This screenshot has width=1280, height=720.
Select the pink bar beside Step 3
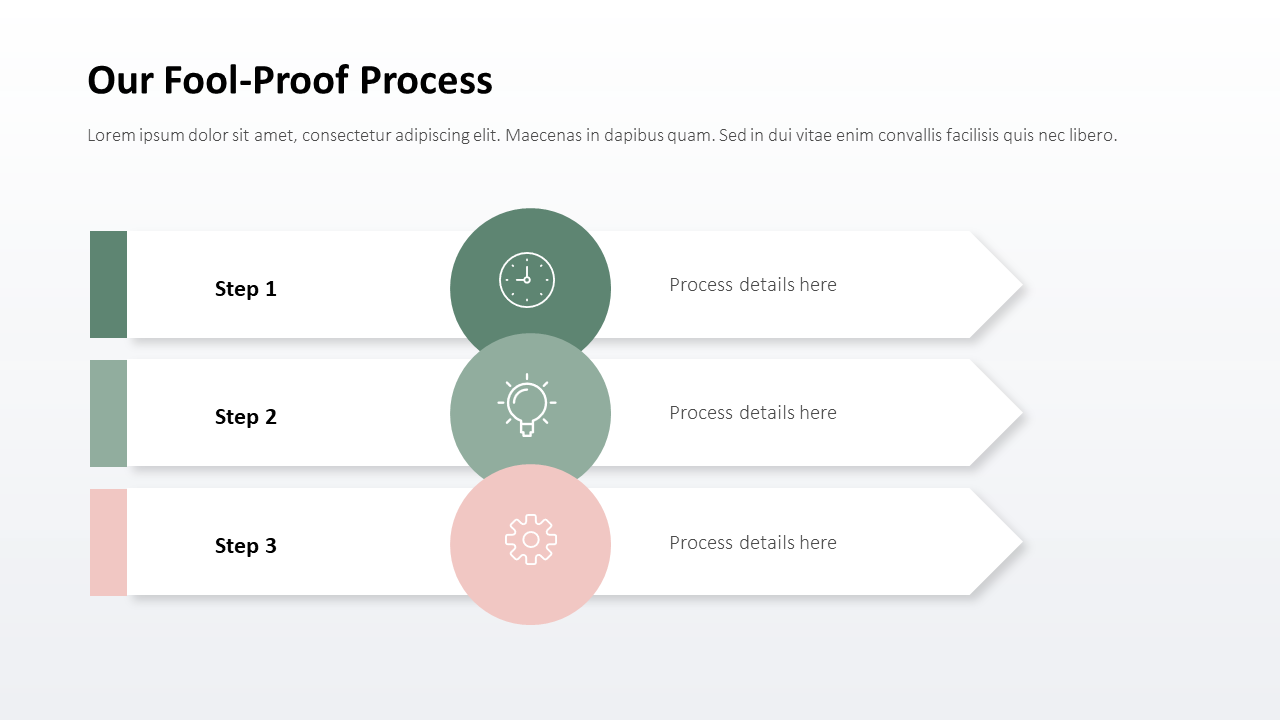point(108,542)
